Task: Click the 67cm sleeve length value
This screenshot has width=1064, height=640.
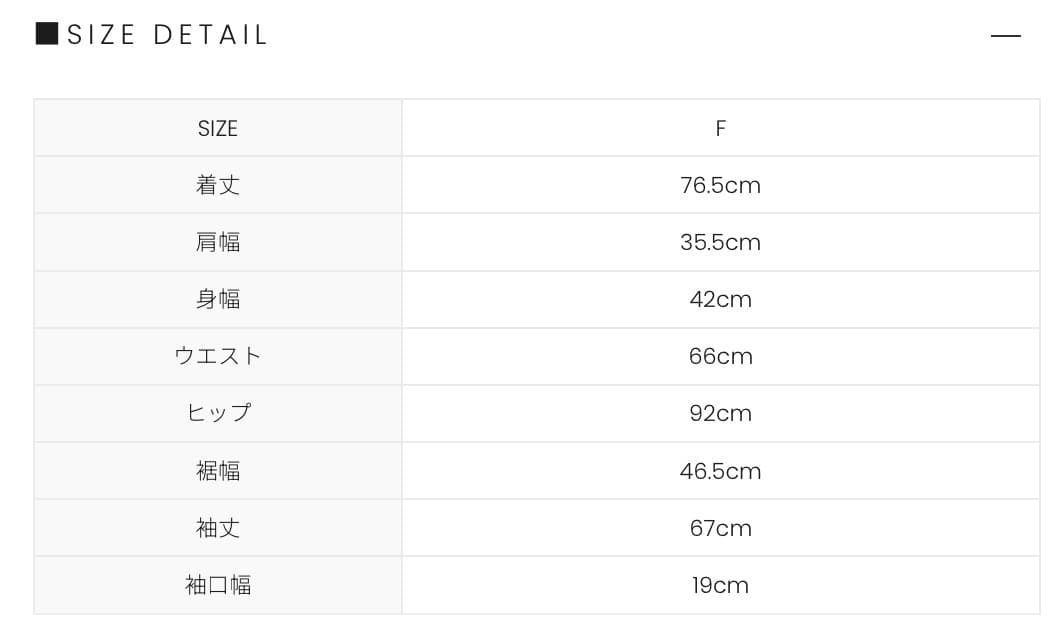Action: [720, 528]
